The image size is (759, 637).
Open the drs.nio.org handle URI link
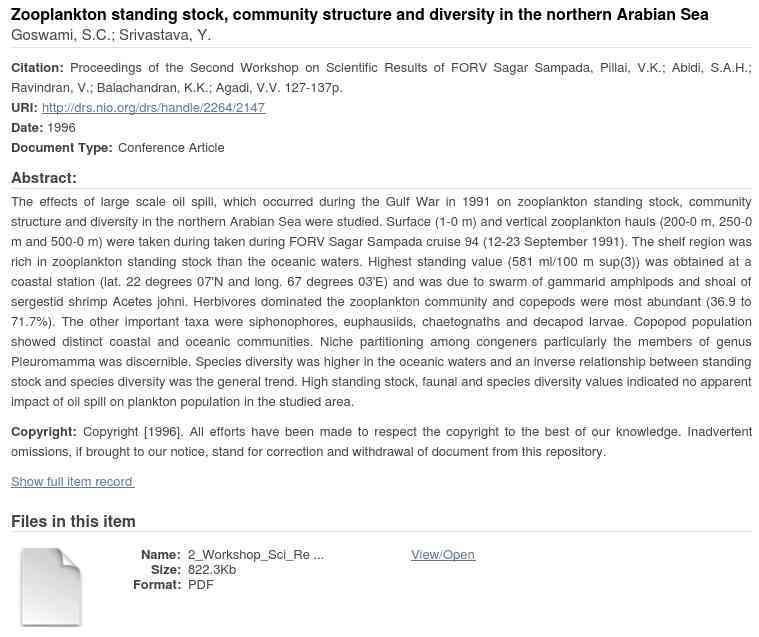point(153,108)
